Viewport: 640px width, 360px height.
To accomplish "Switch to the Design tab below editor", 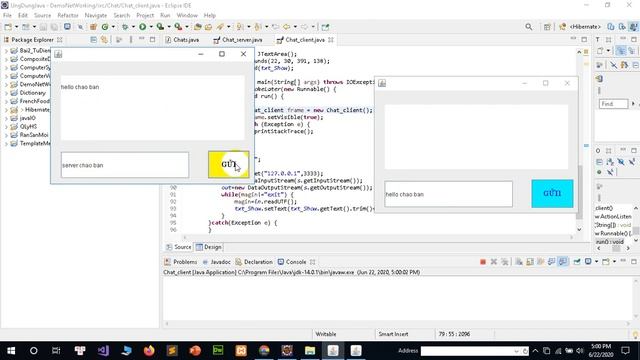I will pyautogui.click(x=209, y=247).
